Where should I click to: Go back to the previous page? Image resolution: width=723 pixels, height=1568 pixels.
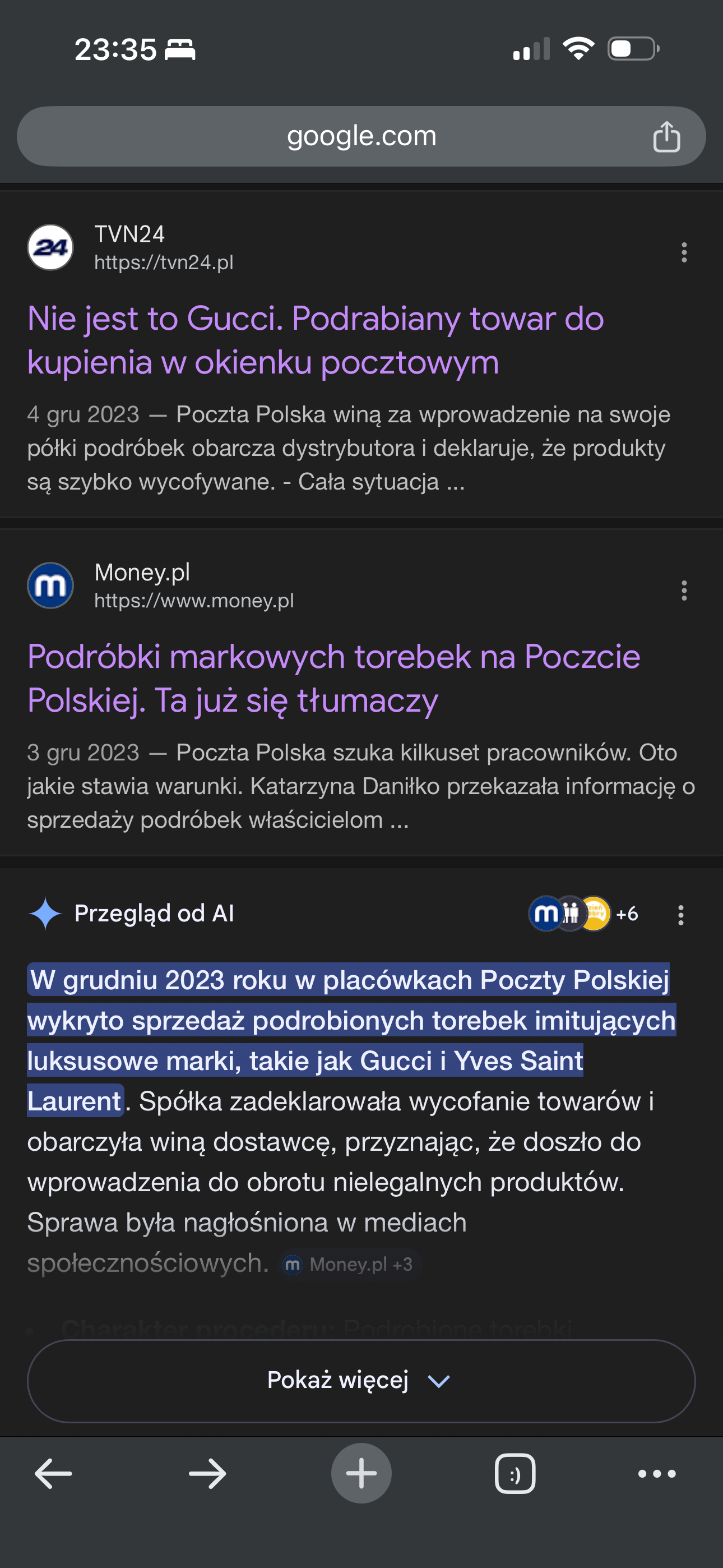[54, 1474]
